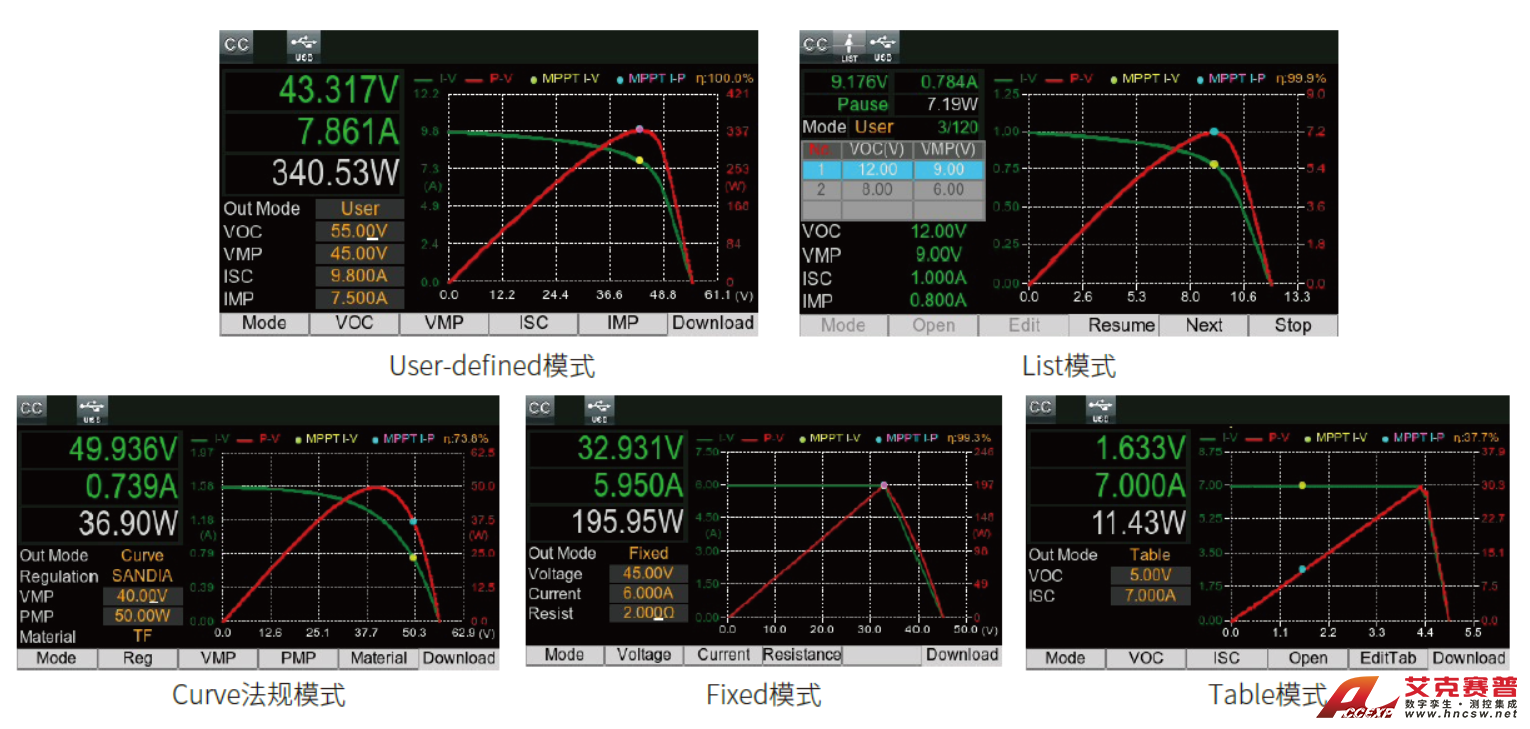Click the yellow MPPT I-V dot on Table graph
This screenshot has height=729, width=1530.
(x=1302, y=486)
